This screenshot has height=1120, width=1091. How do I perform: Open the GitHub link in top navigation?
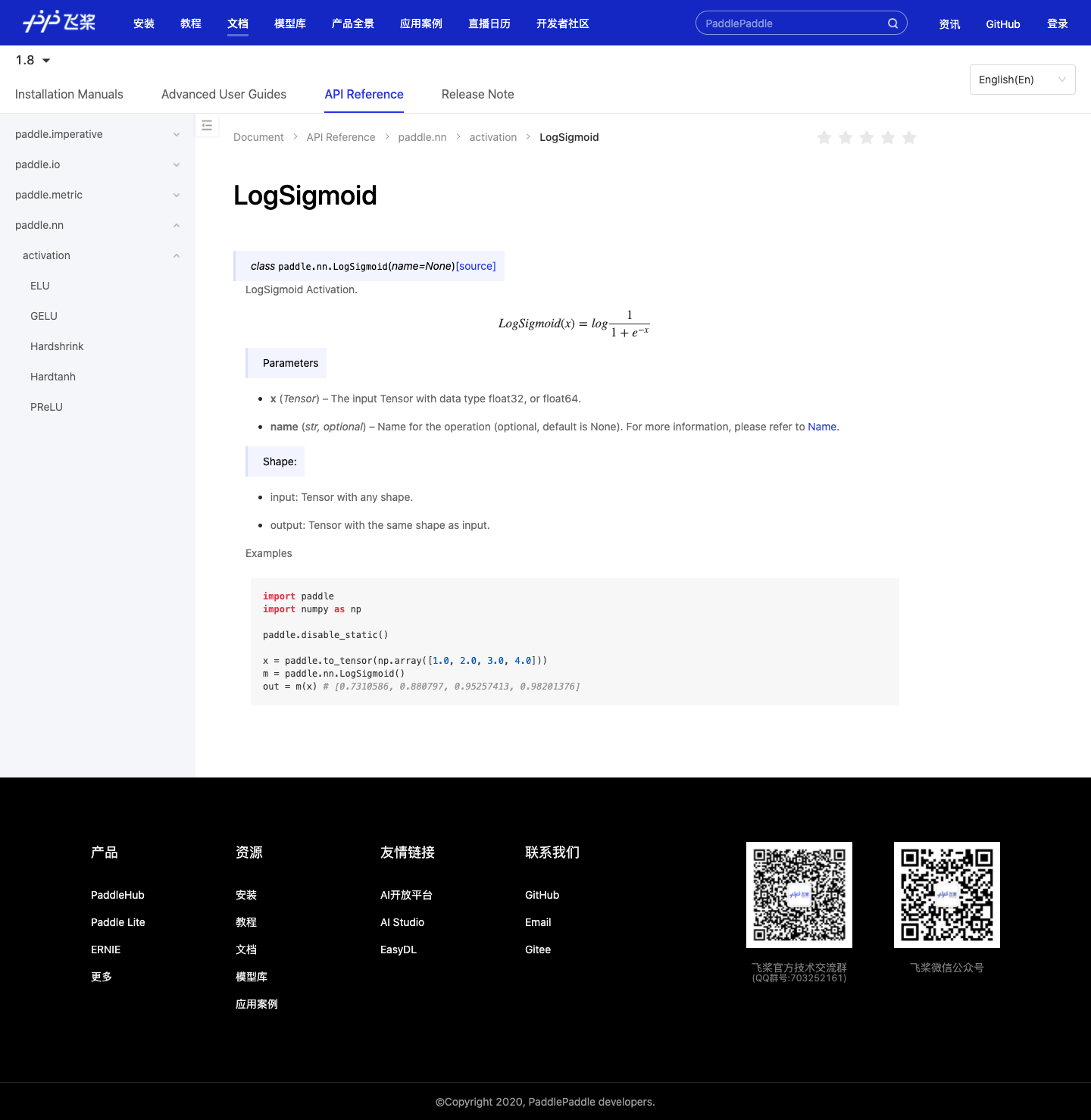click(1002, 23)
